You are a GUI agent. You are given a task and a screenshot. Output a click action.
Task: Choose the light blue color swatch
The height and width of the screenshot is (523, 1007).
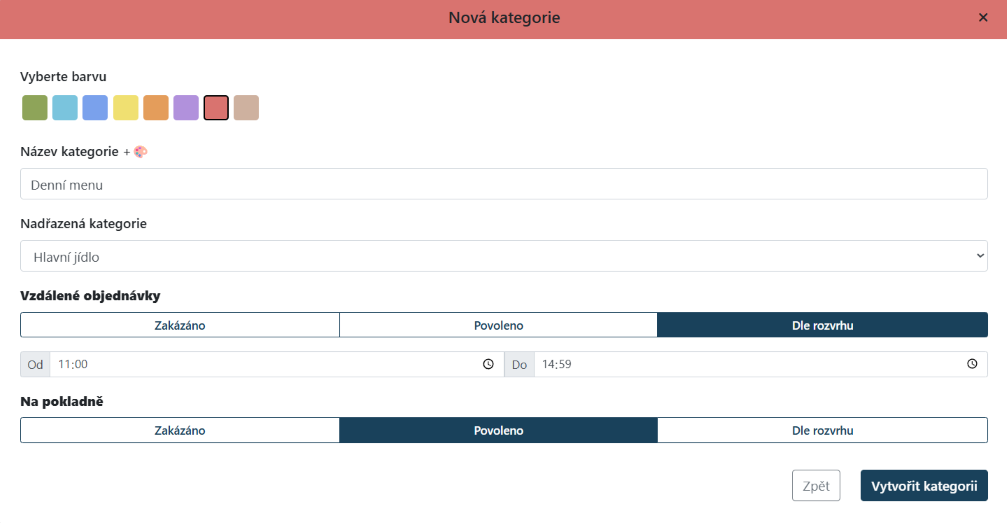click(65, 108)
